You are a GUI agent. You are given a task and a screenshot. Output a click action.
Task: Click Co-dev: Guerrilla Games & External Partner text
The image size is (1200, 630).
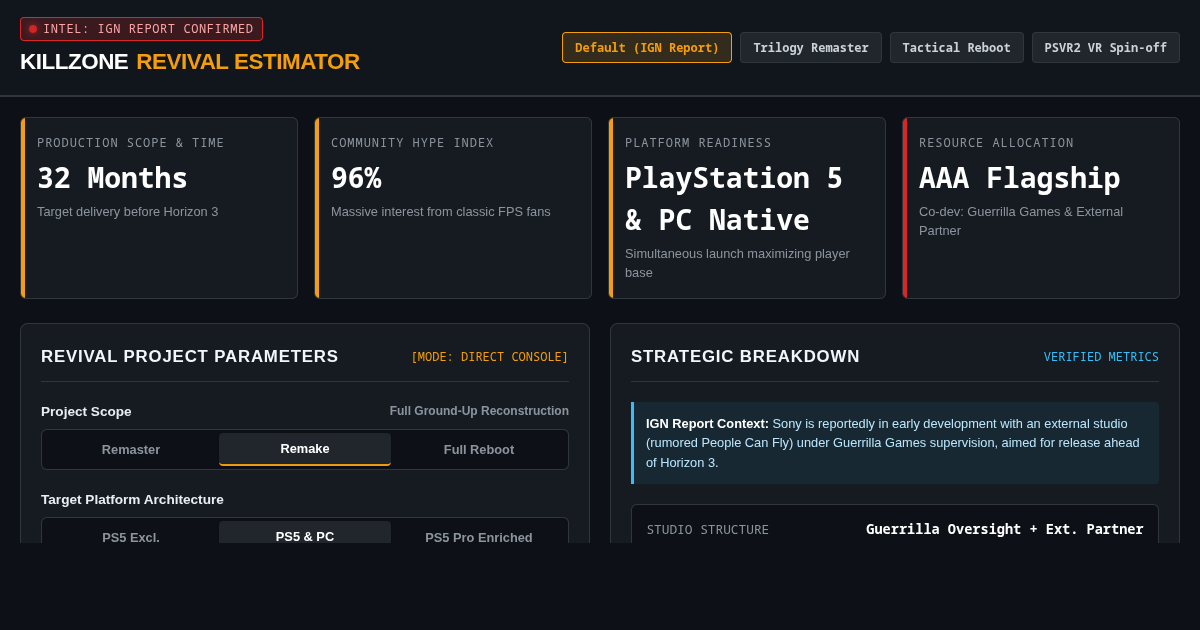1021,221
